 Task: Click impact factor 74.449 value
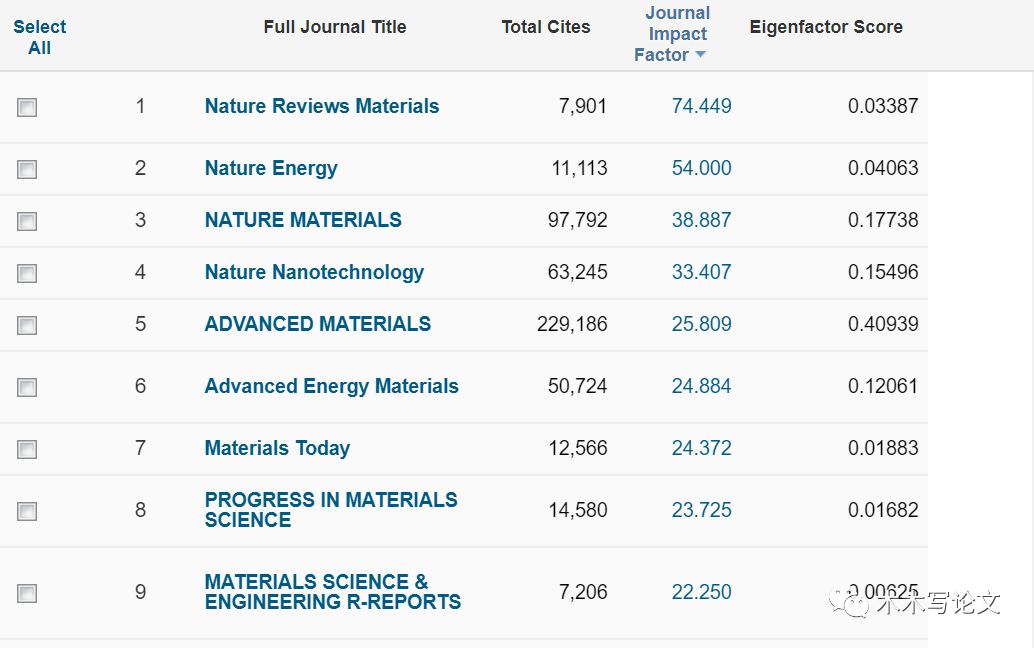tap(701, 106)
